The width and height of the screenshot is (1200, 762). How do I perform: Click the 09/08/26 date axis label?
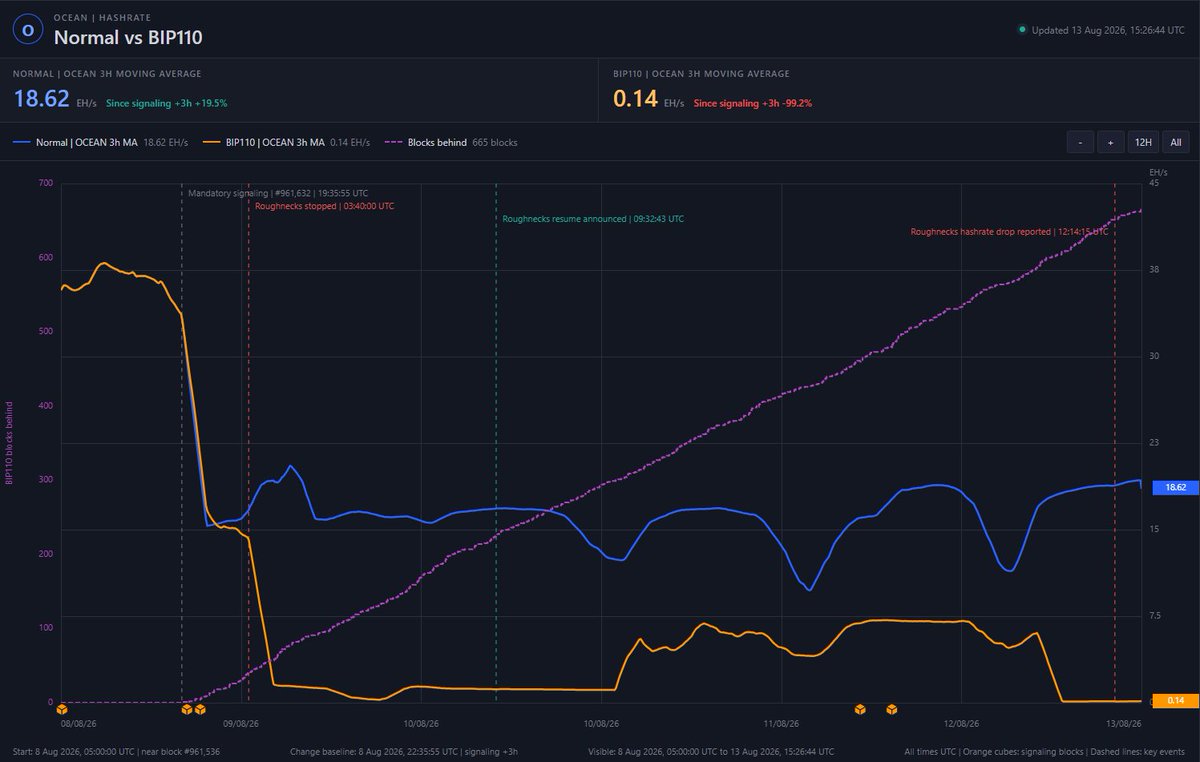coord(241,722)
